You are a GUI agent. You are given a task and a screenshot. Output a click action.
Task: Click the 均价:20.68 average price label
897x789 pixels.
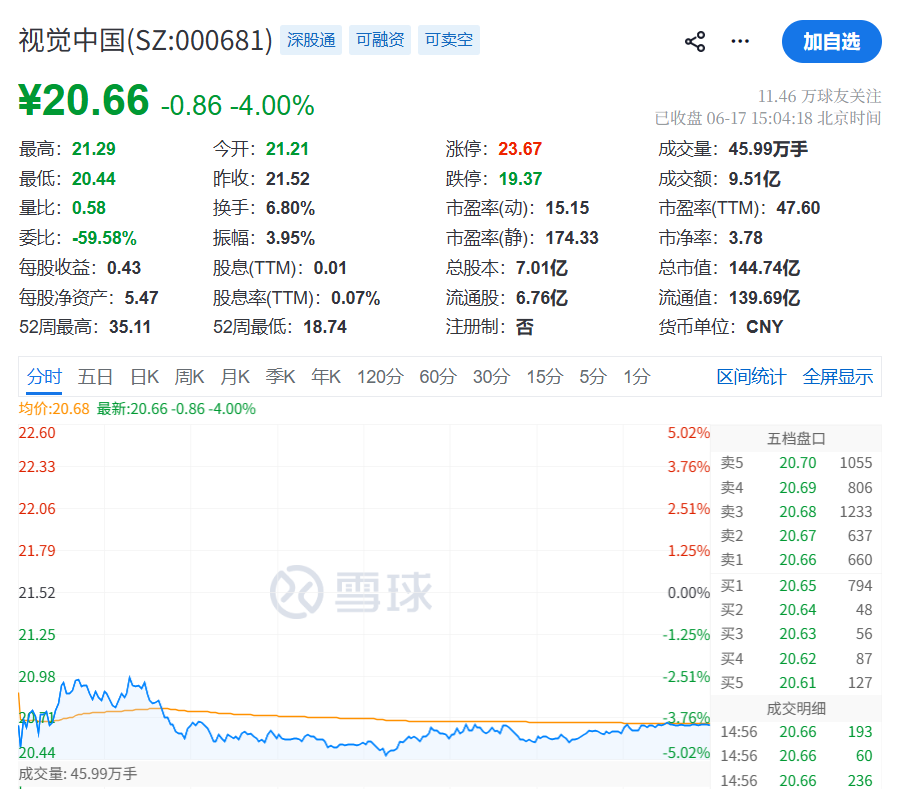pos(54,409)
